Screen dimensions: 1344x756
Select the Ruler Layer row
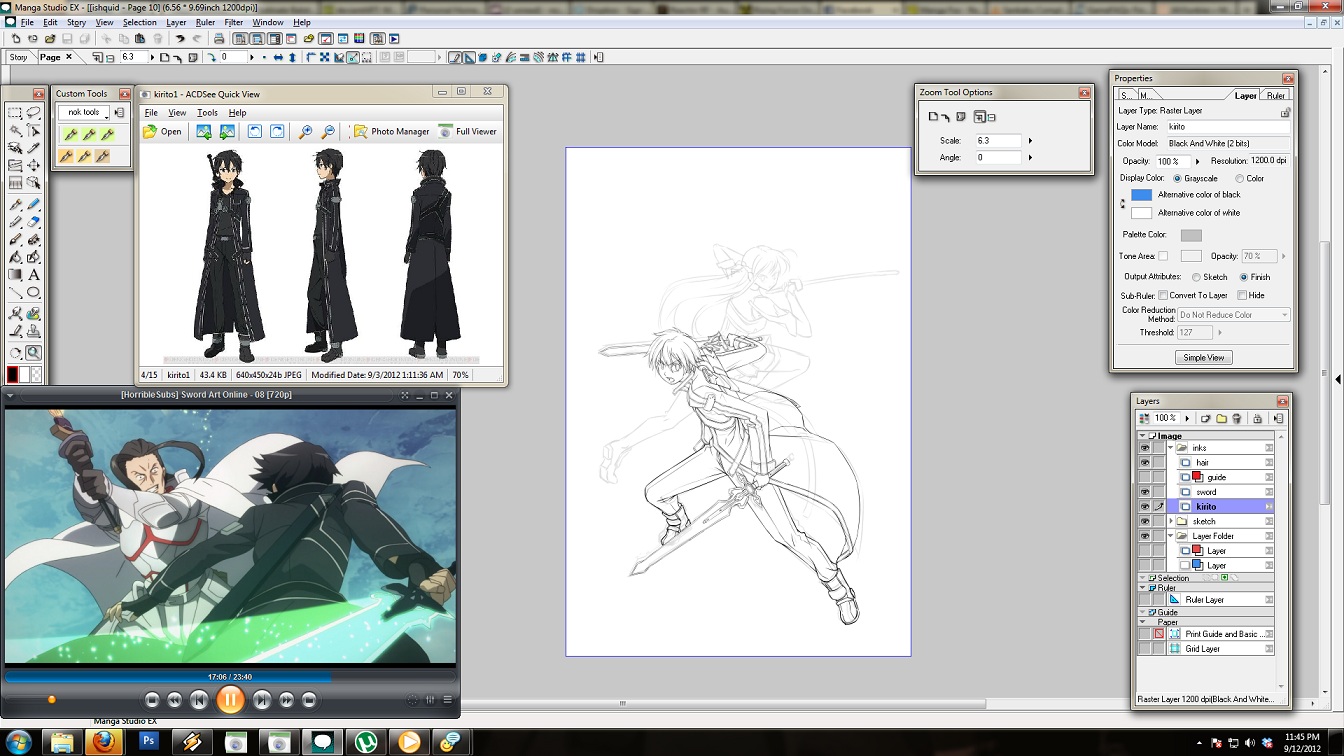point(1206,600)
